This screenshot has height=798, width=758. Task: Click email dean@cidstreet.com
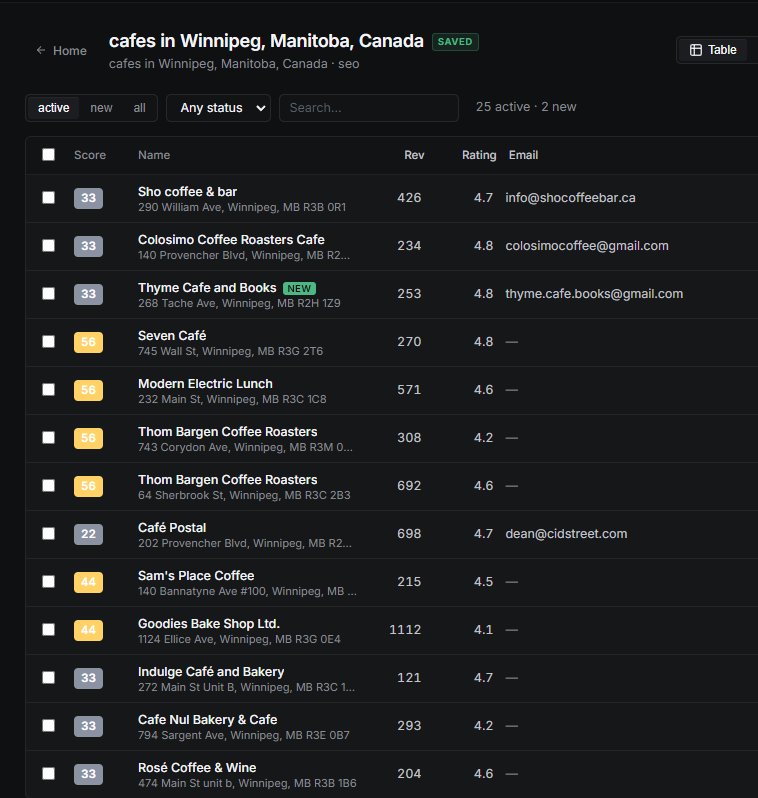(x=566, y=534)
